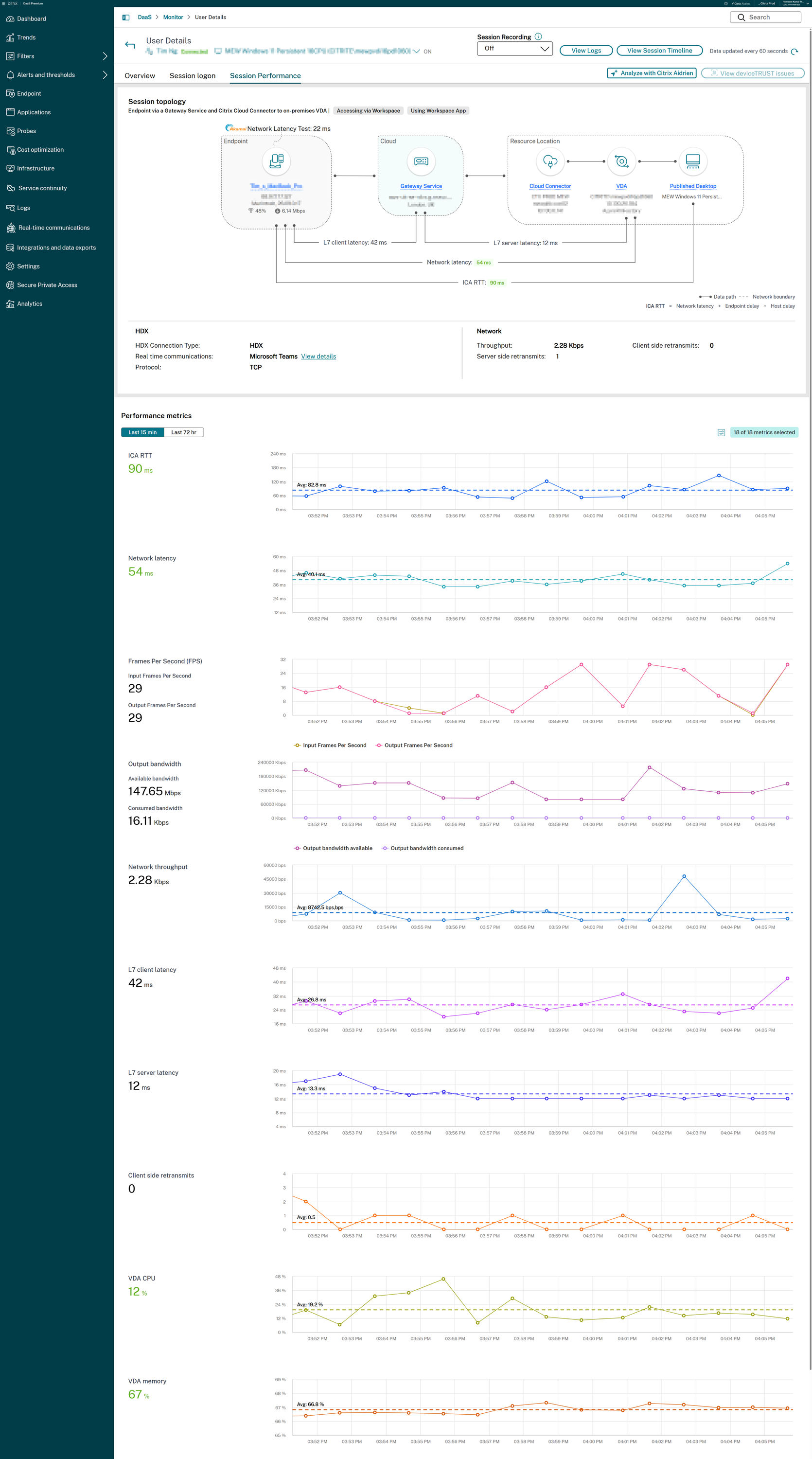Click the Endpoint device icon in topology
Image resolution: width=812 pixels, height=1459 pixels.
276,161
